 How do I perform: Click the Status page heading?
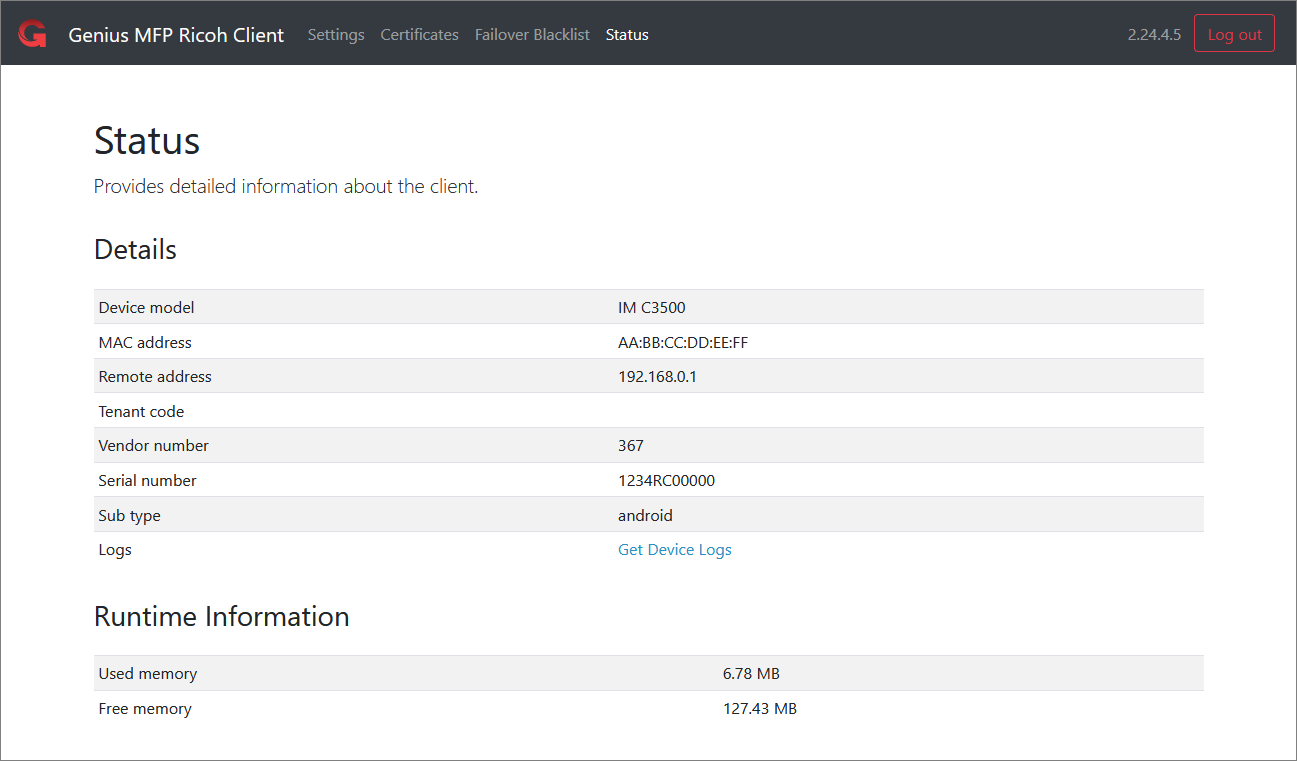pos(147,140)
